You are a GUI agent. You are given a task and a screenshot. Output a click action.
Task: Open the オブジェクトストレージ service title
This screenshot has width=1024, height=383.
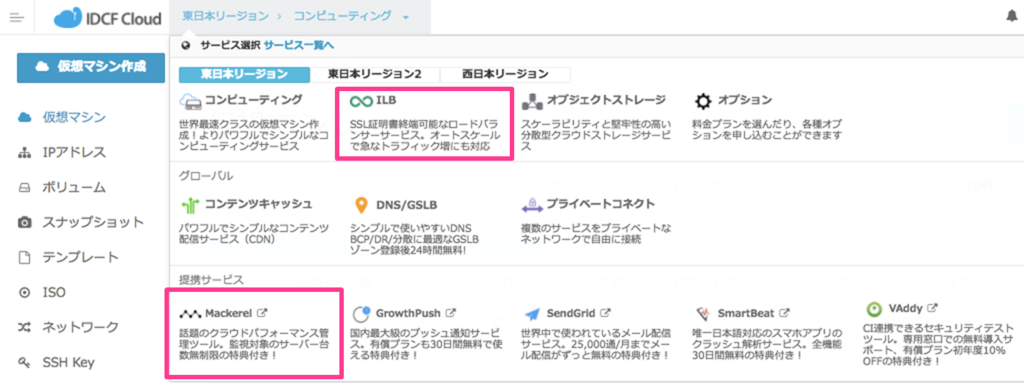coord(606,101)
